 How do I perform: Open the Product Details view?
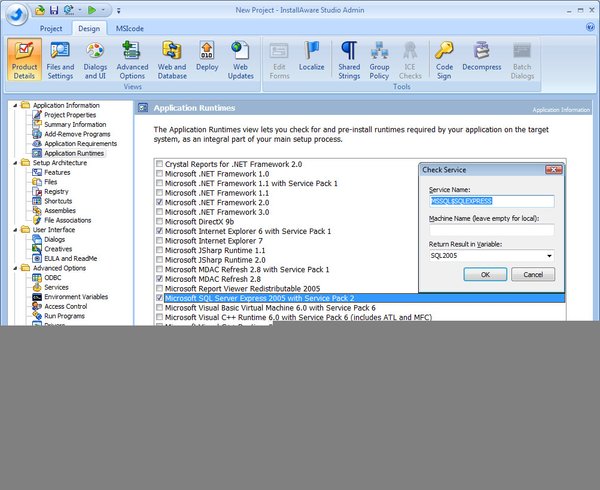tap(24, 60)
